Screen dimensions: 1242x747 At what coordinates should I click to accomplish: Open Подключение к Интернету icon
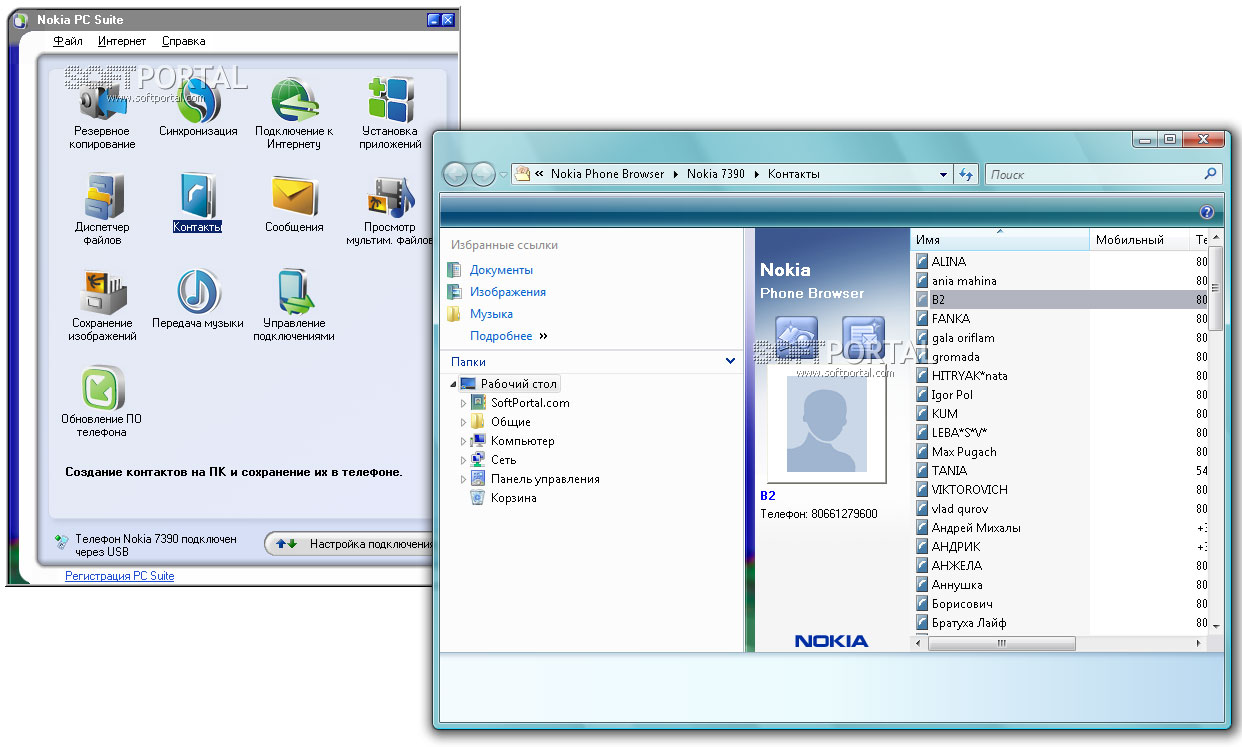click(294, 102)
